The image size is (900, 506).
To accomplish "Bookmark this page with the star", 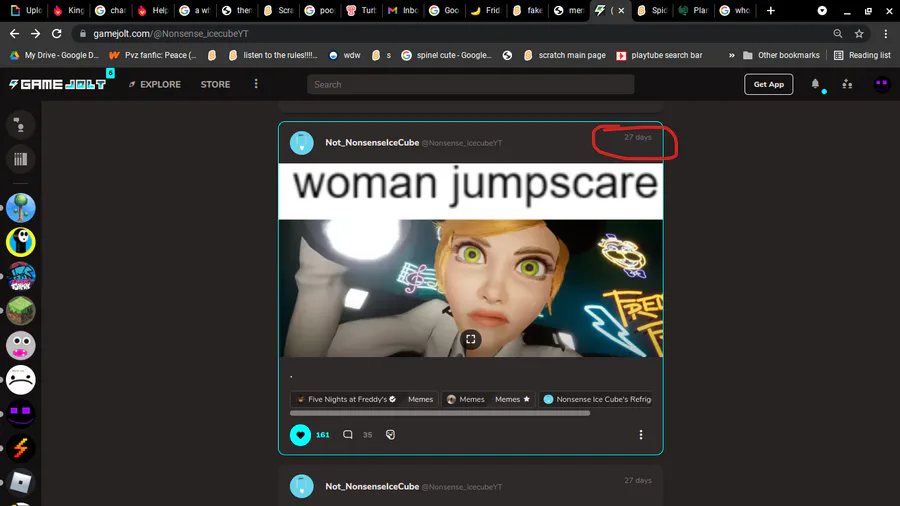I will (859, 34).
